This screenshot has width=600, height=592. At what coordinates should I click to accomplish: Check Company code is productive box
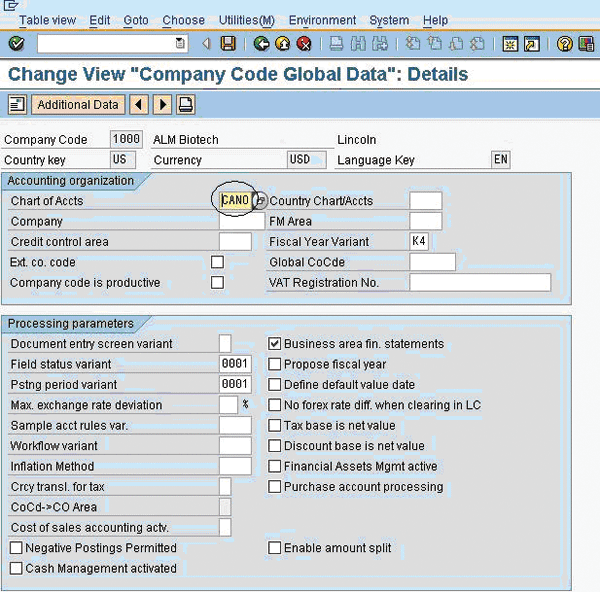click(x=217, y=283)
